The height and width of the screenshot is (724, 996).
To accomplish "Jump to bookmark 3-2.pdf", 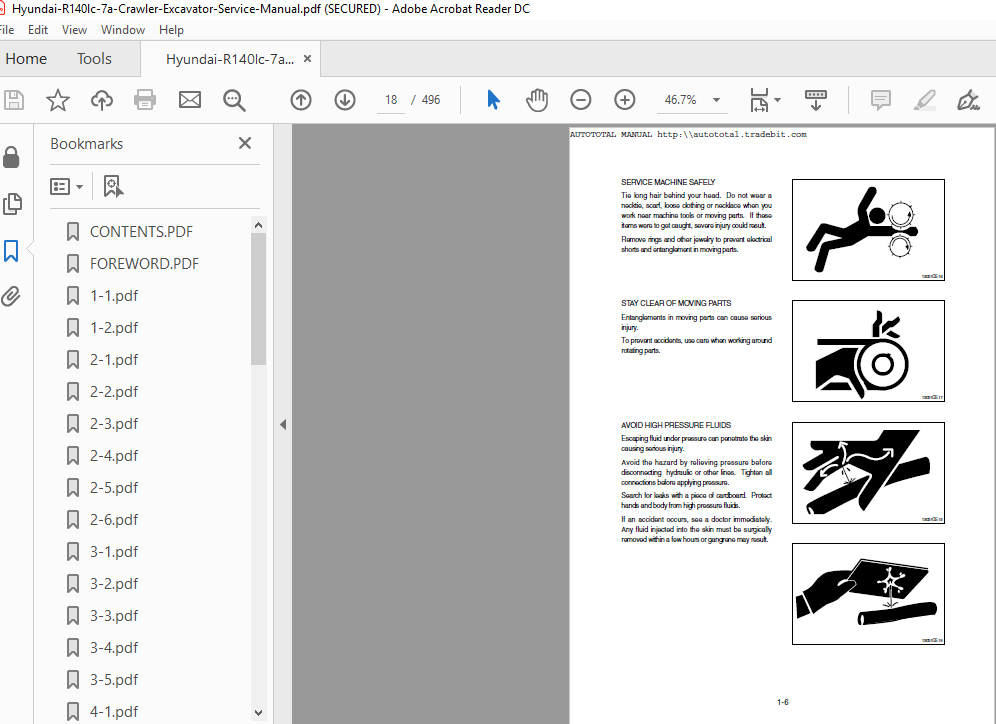I will coord(114,584).
